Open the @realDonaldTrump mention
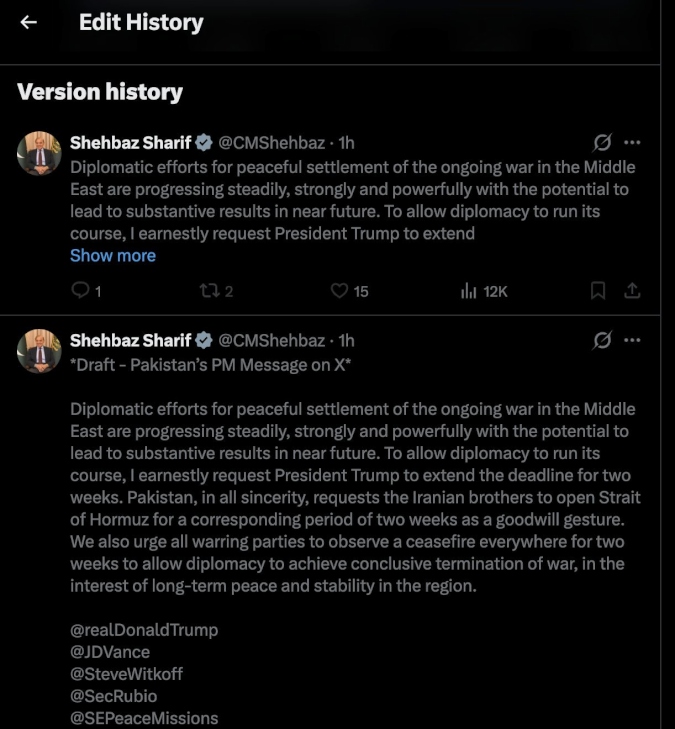 144,630
